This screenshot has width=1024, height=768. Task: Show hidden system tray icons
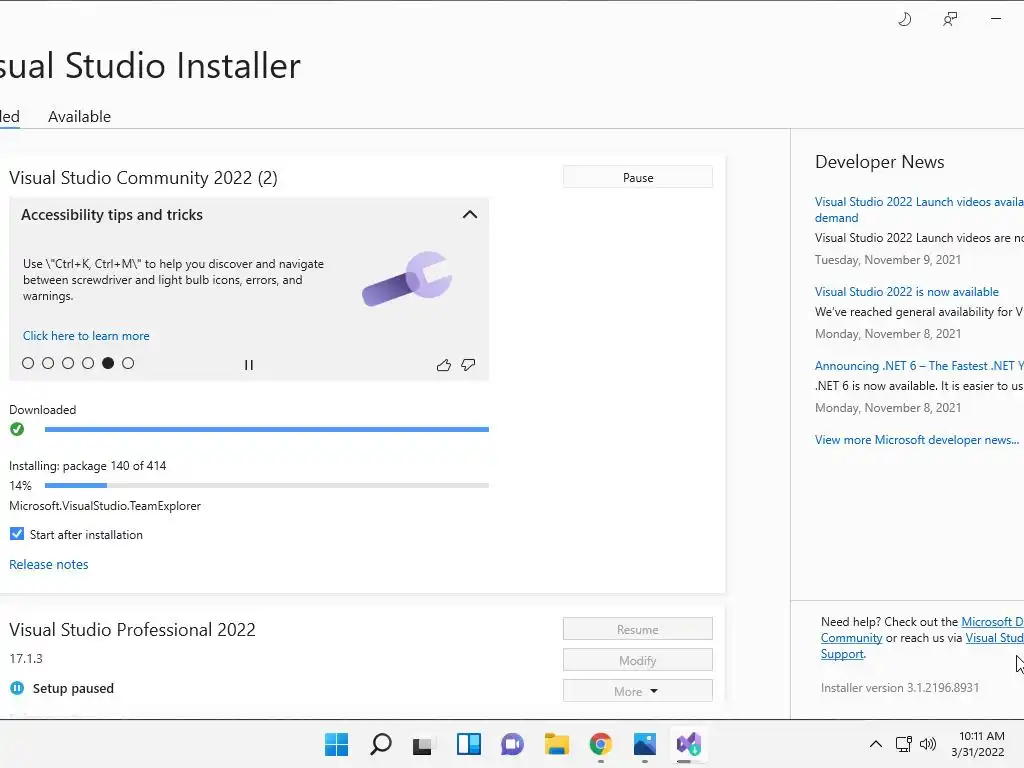point(876,744)
